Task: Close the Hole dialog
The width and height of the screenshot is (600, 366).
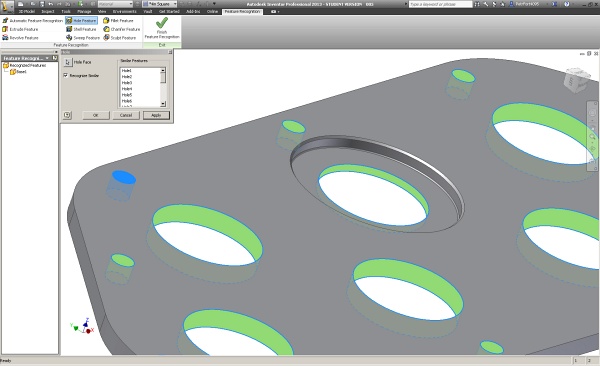Action: coord(170,52)
